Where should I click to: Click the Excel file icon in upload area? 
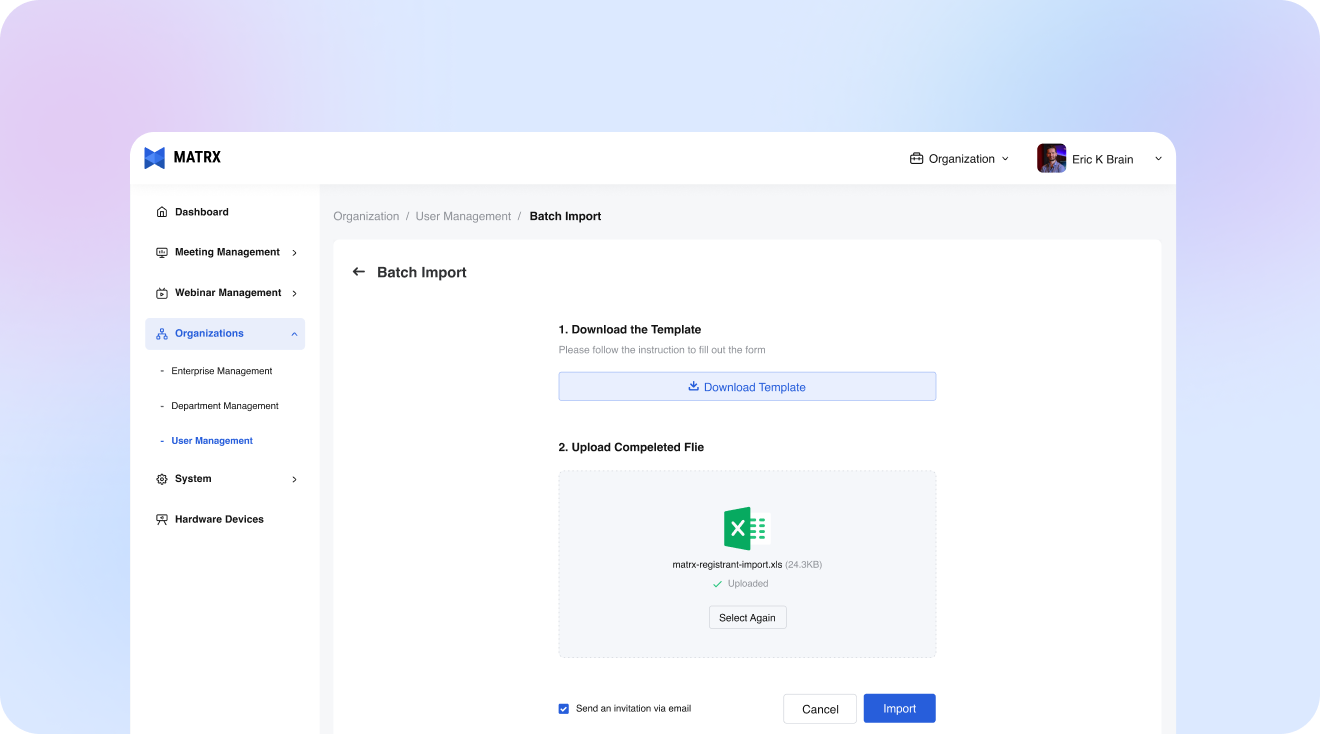coord(746,528)
